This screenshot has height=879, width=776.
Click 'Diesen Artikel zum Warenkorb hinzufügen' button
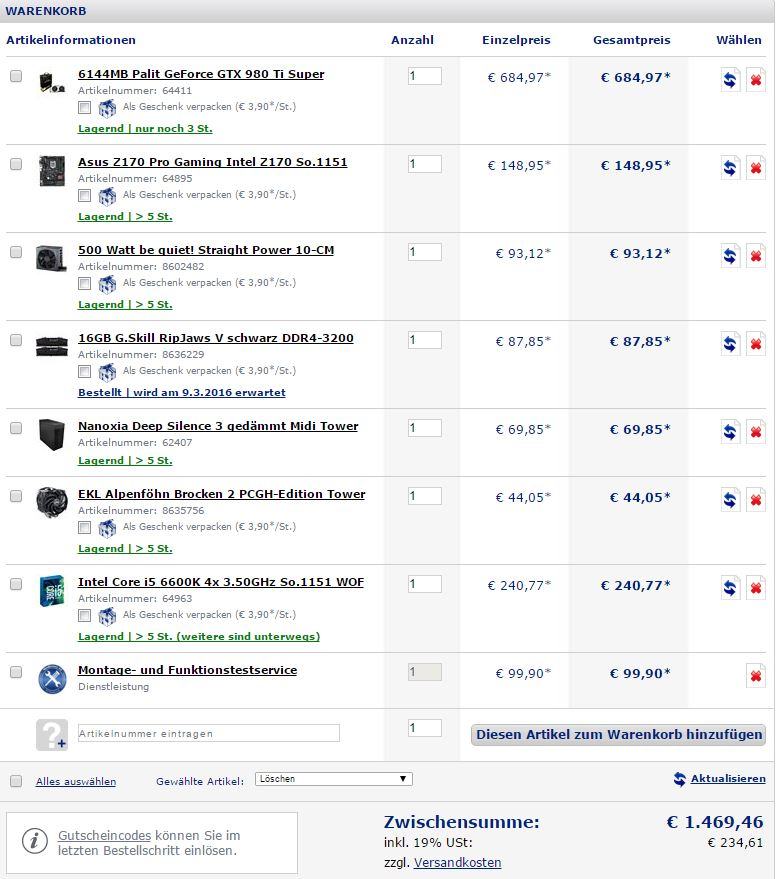point(618,734)
